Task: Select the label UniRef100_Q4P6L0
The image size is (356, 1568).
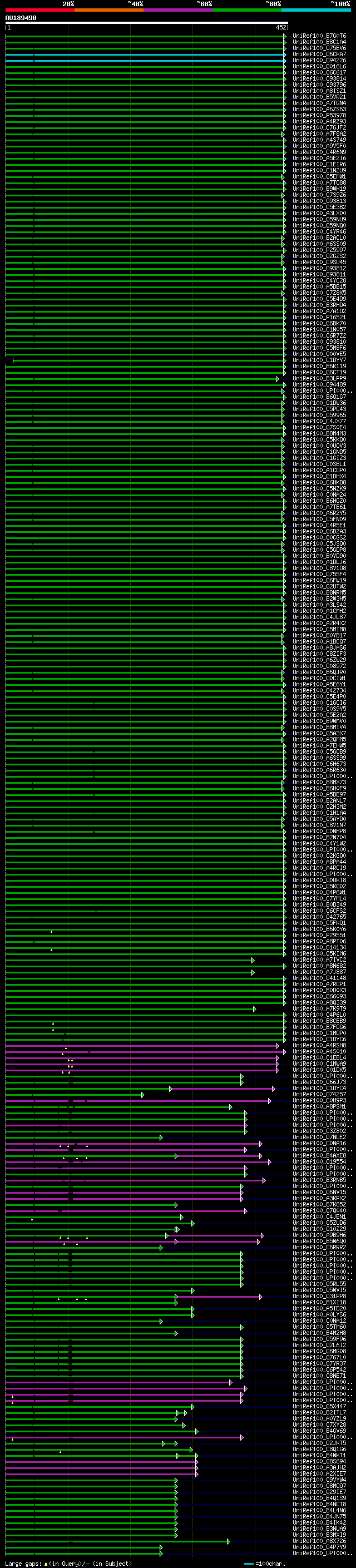Action: (x=319, y=1015)
